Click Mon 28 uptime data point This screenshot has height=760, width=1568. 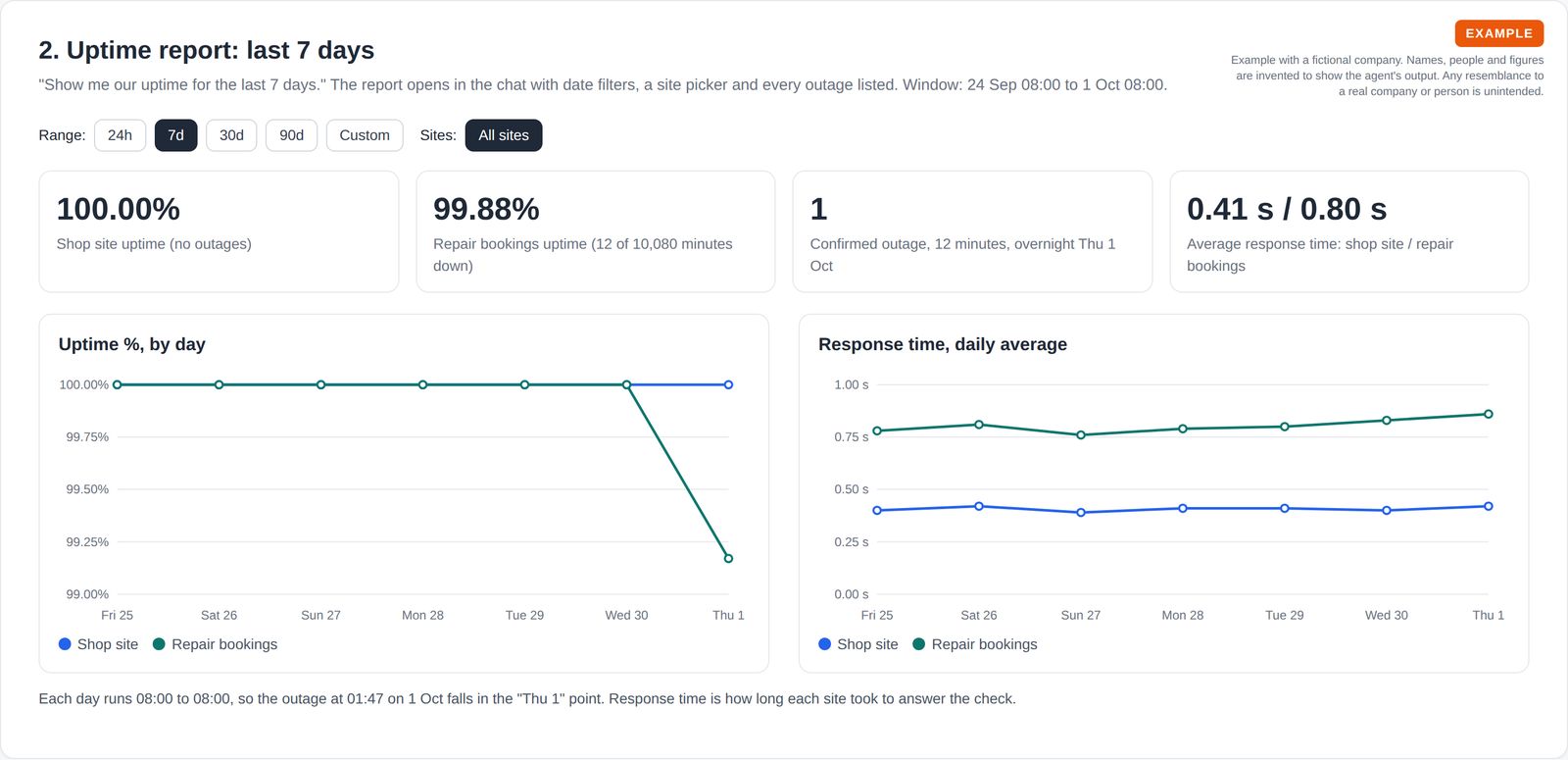[x=422, y=384]
